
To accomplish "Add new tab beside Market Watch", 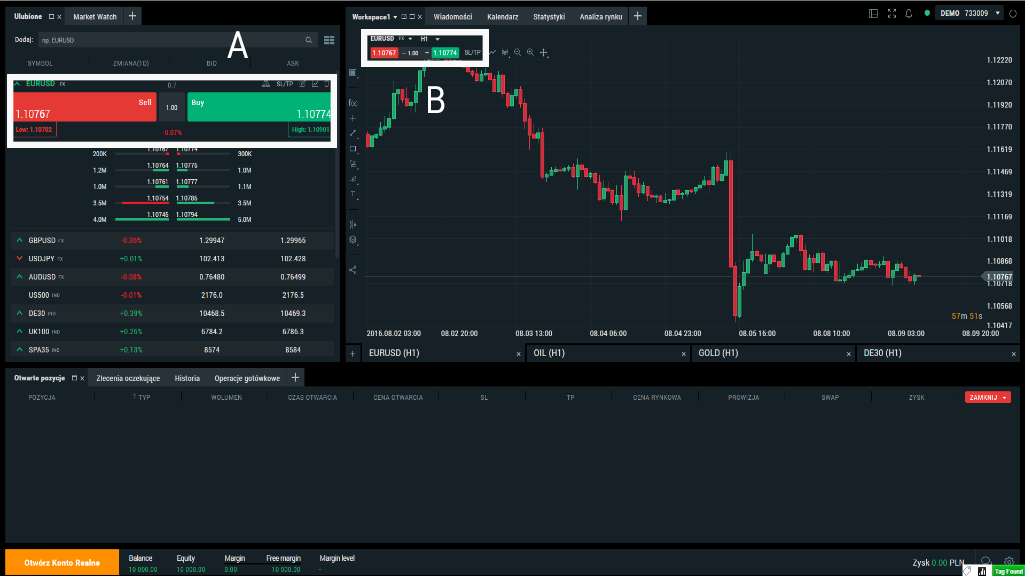I will click(x=132, y=16).
